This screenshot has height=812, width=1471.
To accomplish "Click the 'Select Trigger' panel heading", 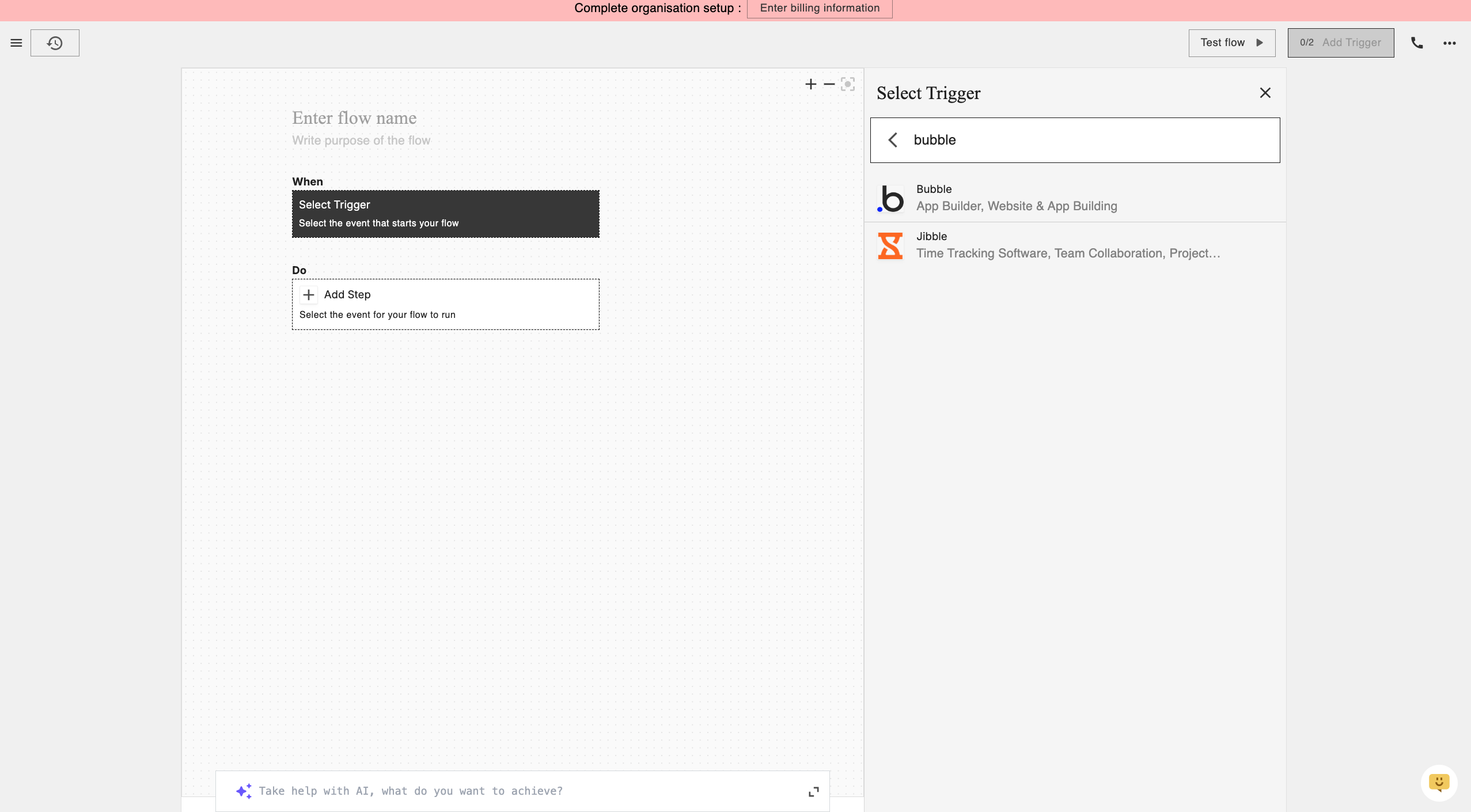I will pyautogui.click(x=928, y=93).
